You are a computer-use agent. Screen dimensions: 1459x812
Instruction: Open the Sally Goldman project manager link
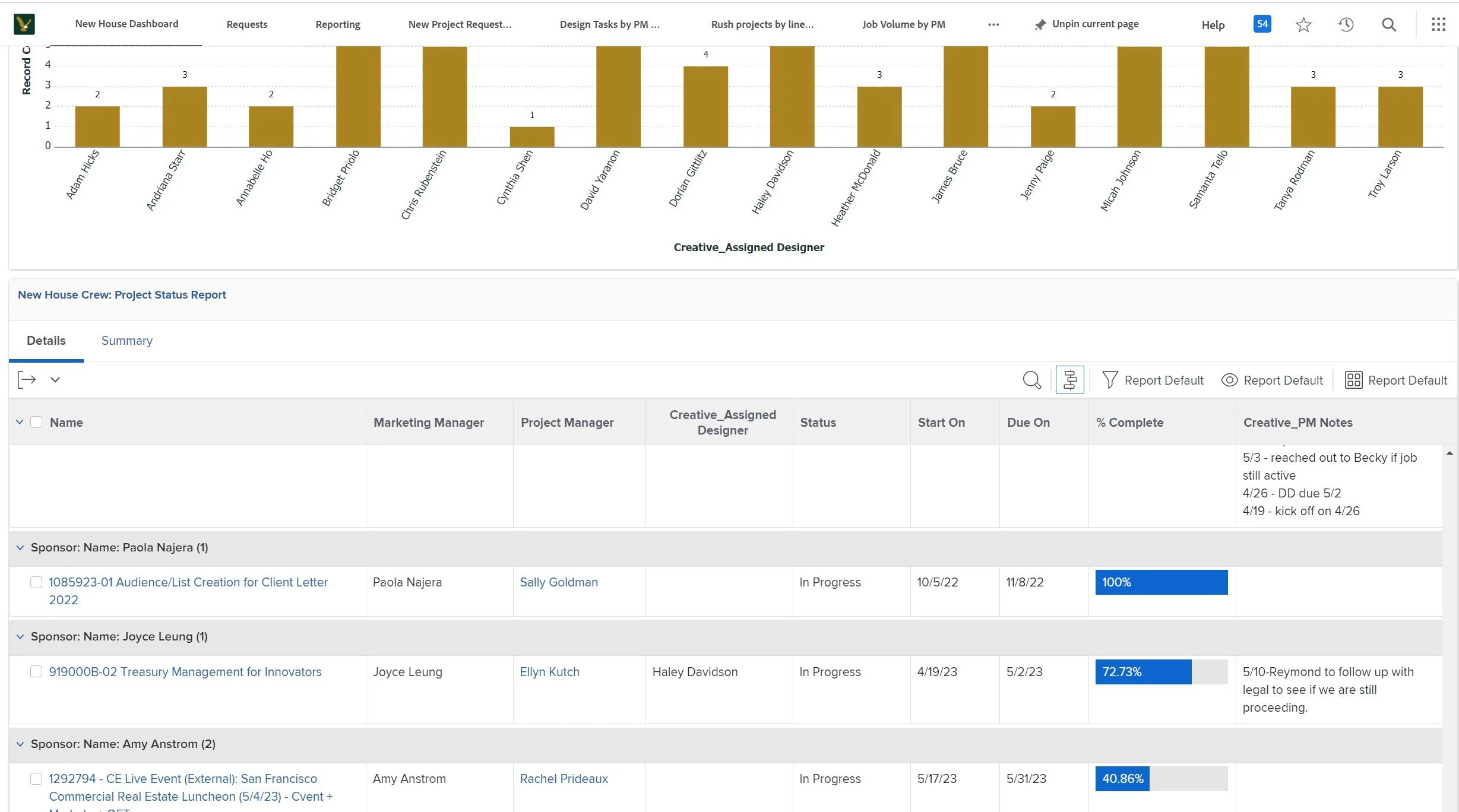click(558, 582)
